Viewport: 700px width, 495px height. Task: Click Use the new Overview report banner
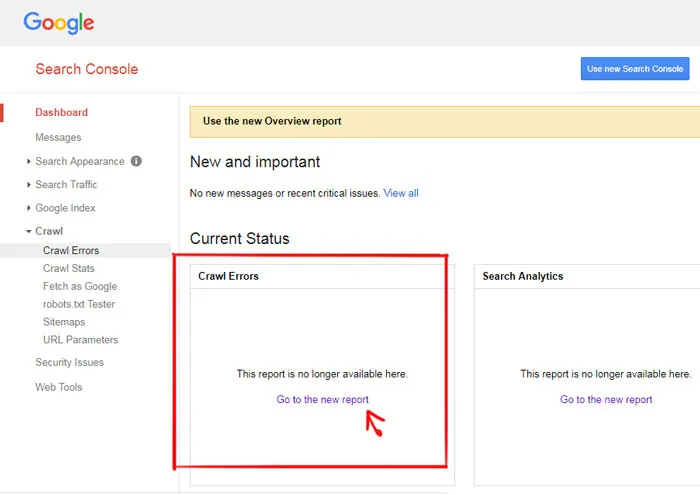tap(445, 121)
